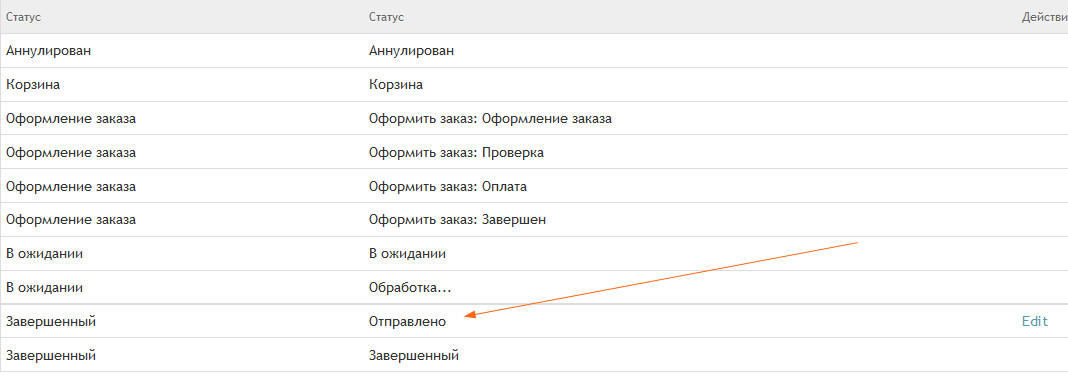This screenshot has width=1068, height=379.
Task: Select "Оформление заказа" group cell in Оплата row
Action: pos(71,187)
